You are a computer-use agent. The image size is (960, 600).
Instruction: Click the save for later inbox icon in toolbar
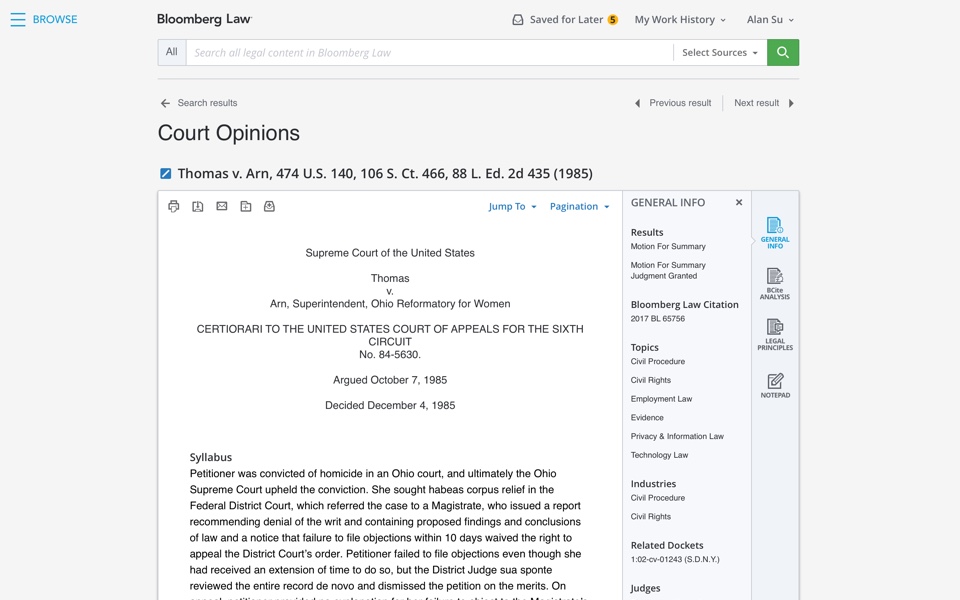pyautogui.click(x=269, y=206)
